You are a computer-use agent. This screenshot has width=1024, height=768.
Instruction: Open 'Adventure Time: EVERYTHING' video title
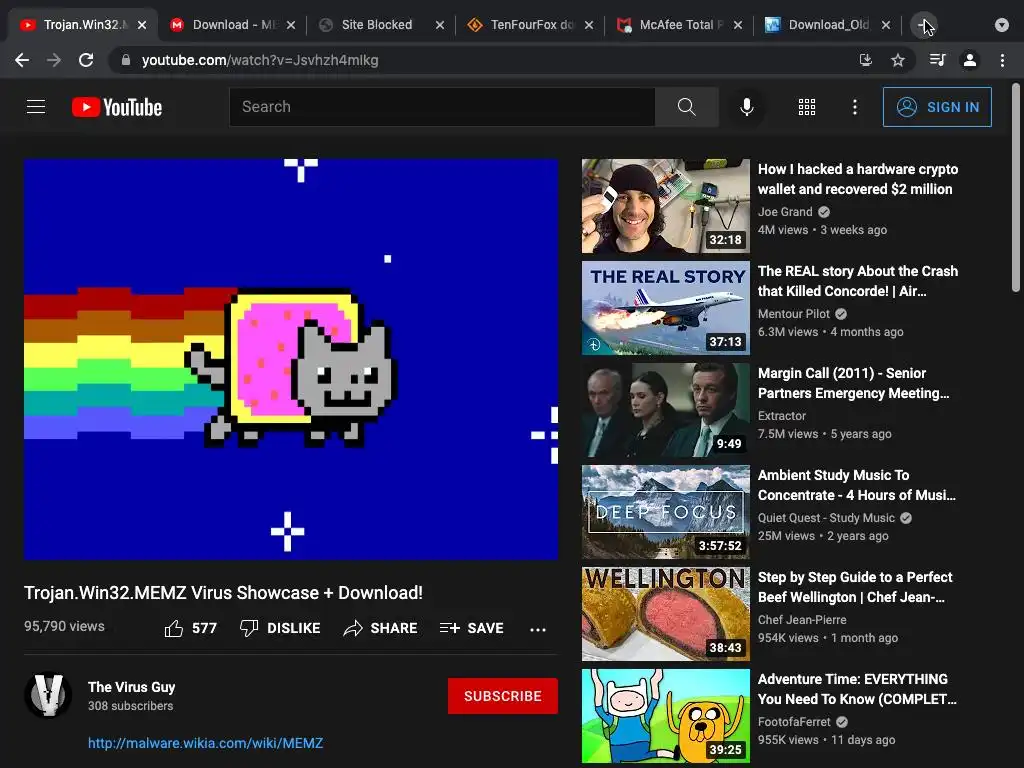click(x=857, y=688)
